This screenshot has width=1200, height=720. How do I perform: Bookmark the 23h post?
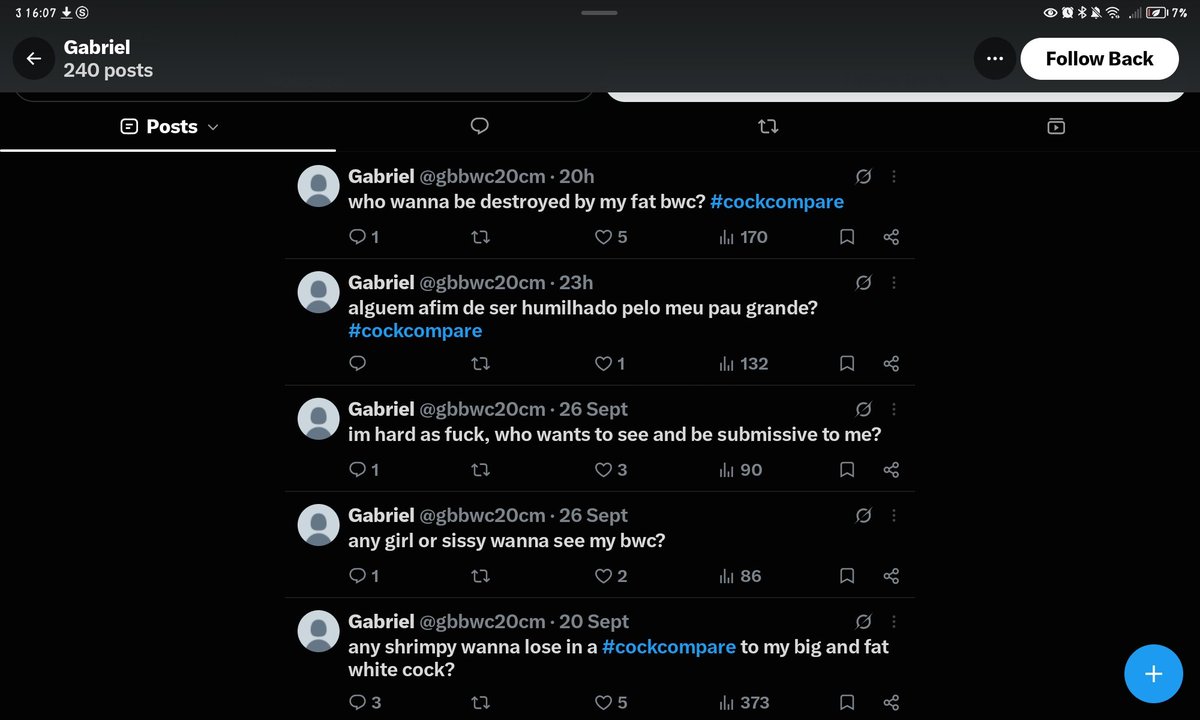coord(847,364)
